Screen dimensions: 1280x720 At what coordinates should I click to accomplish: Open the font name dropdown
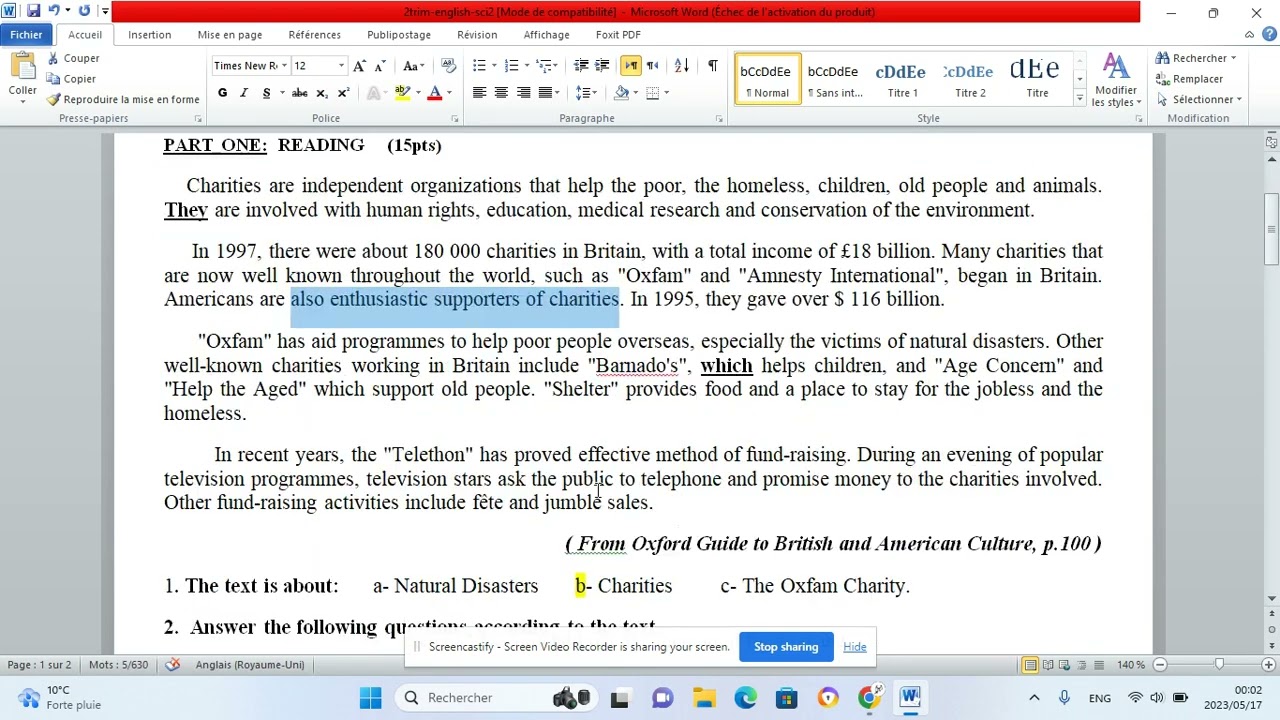coord(284,66)
